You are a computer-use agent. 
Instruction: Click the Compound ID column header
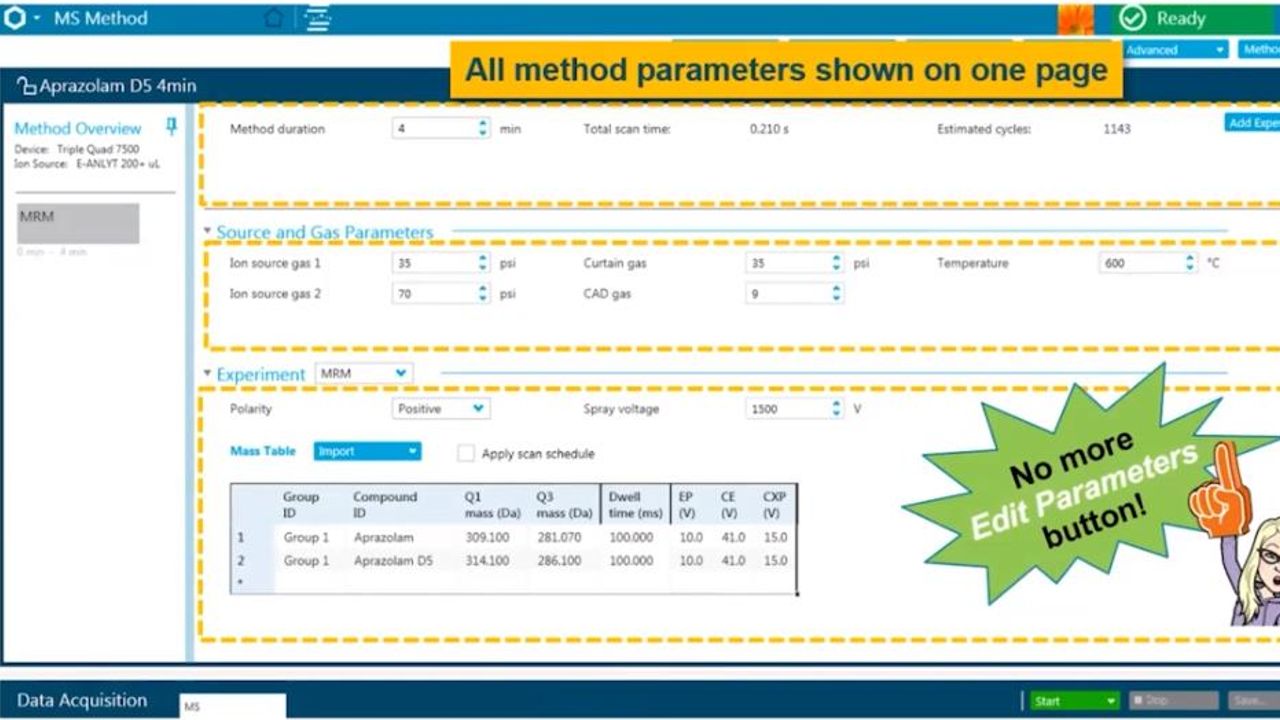[x=385, y=505]
